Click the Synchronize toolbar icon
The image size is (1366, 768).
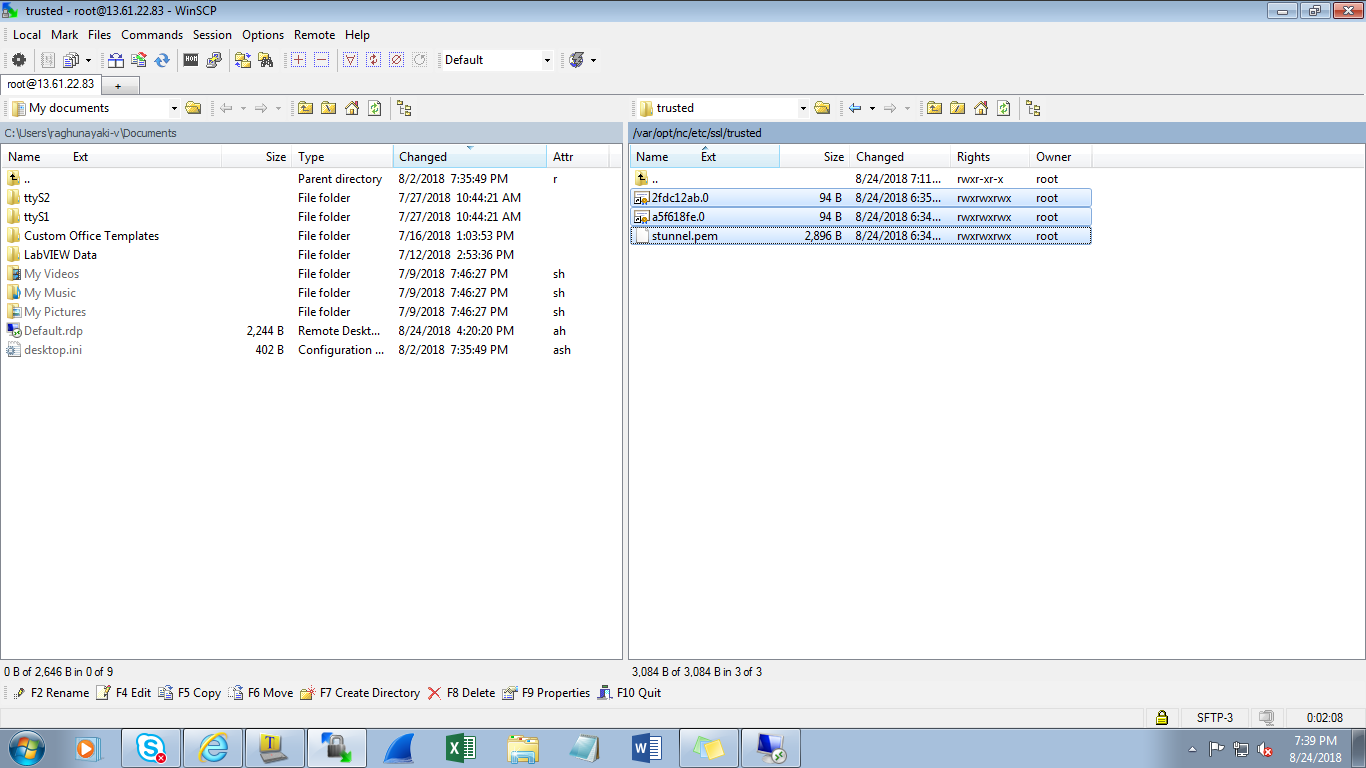(162, 60)
